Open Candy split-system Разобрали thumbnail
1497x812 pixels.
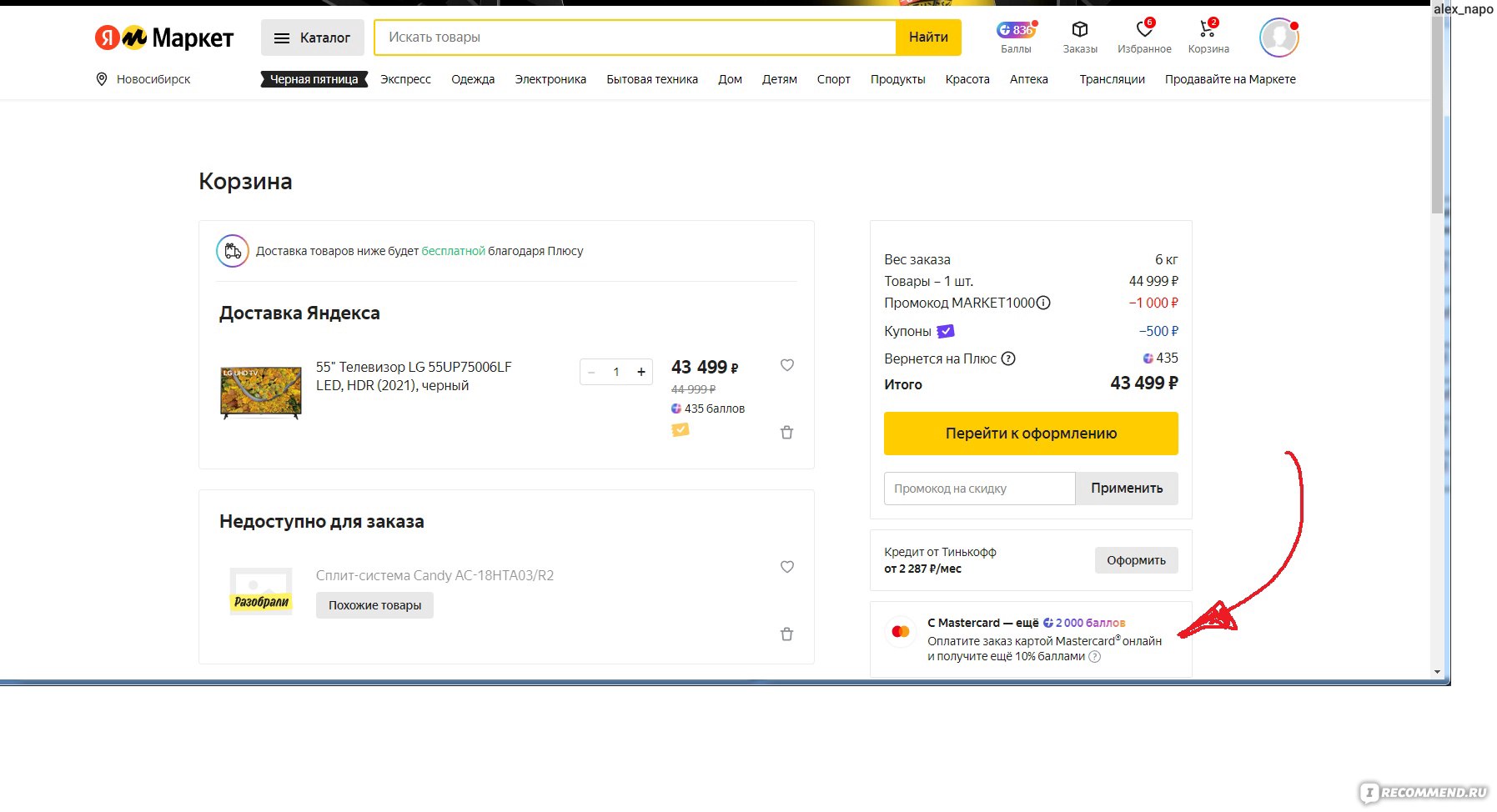click(x=261, y=591)
